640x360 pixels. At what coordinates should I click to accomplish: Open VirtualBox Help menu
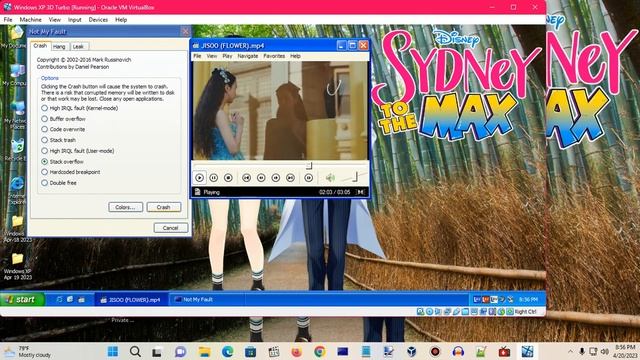[121, 20]
